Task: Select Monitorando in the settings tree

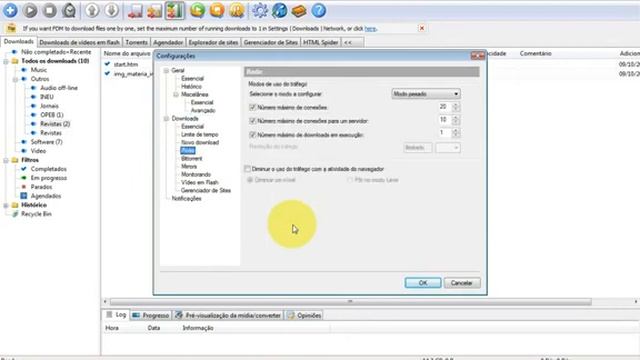Action: 196,174
